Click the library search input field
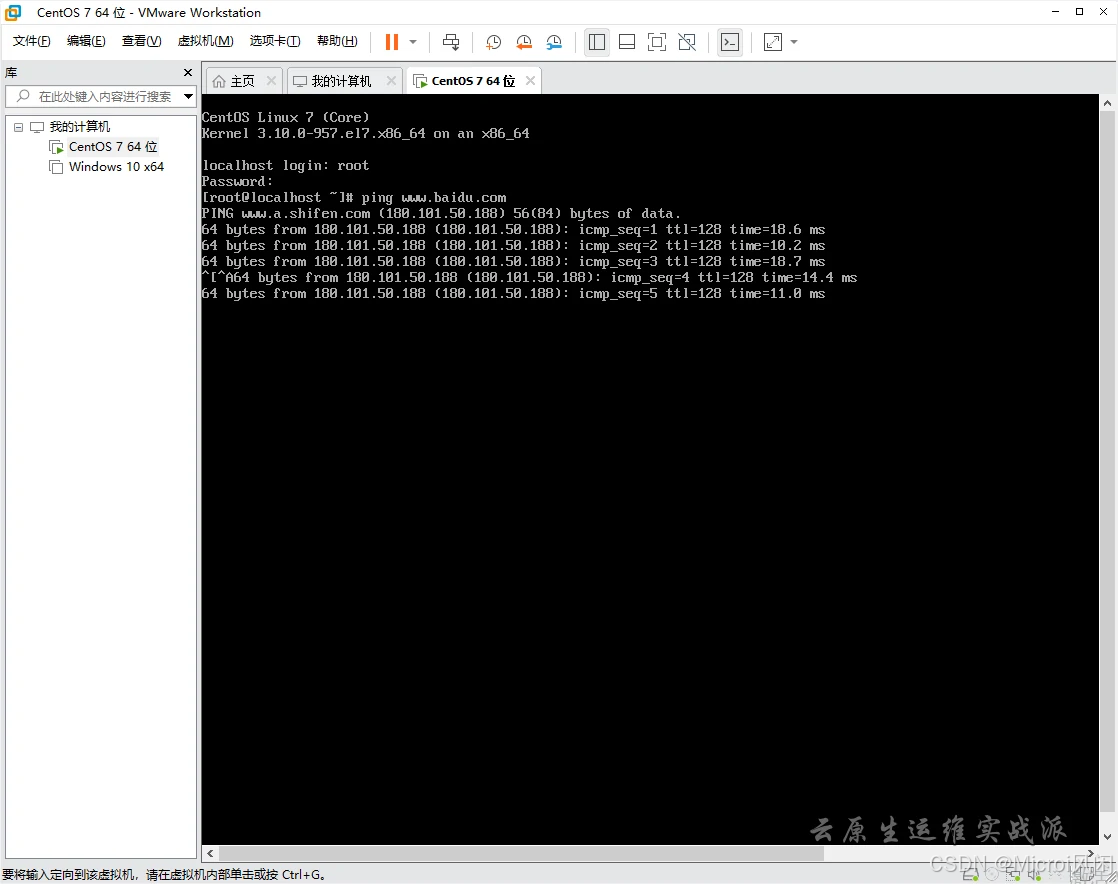This screenshot has height=884, width=1118. click(x=100, y=96)
